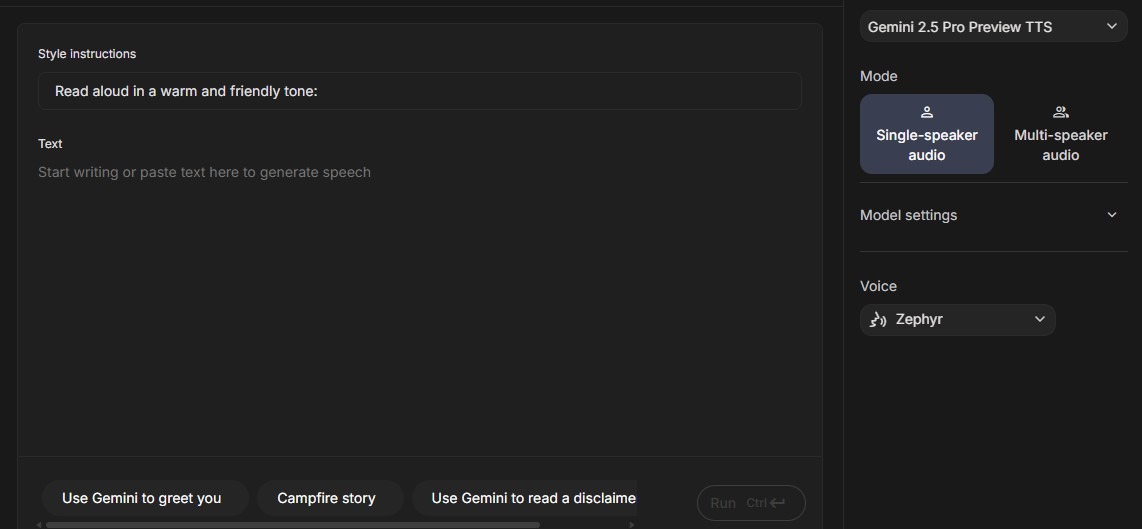
Task: Click the chevron next to Model settings
Action: (1112, 215)
